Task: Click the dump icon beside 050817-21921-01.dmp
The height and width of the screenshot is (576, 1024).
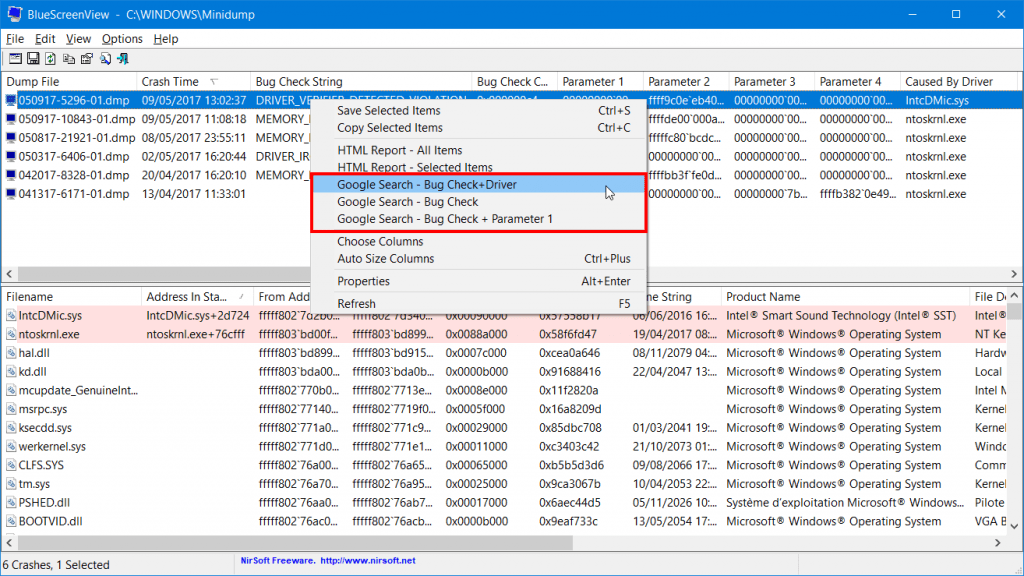Action: click(11, 138)
